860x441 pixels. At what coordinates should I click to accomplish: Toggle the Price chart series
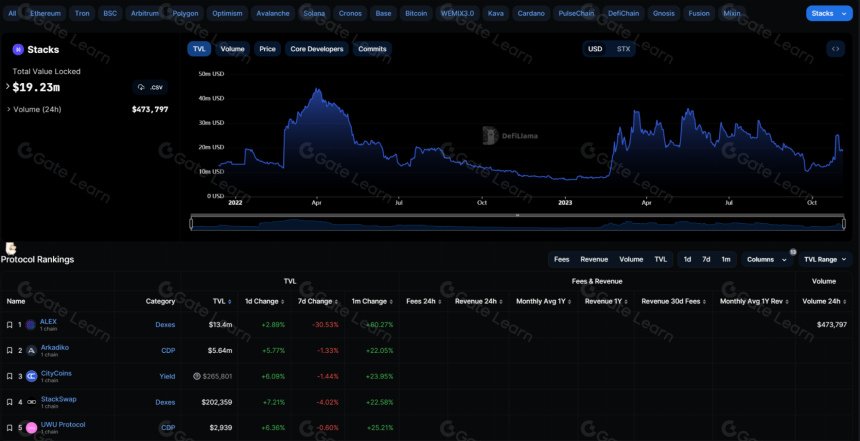click(267, 49)
